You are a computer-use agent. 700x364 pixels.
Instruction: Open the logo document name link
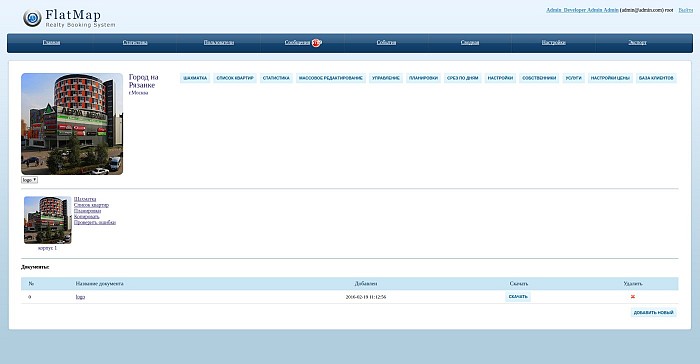(x=80, y=297)
